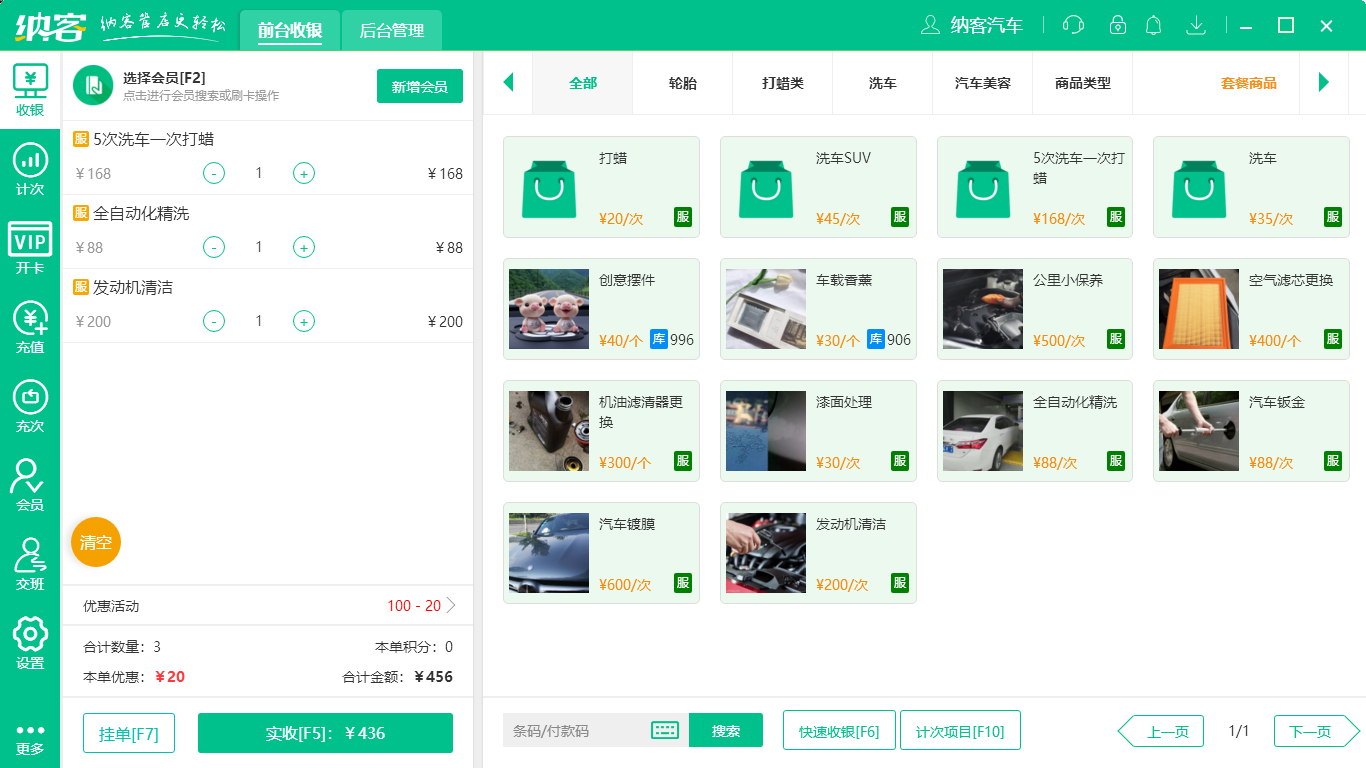This screenshot has height=768, width=1366.
Task: Open the 充值 recharge sidebar icon
Action: [x=30, y=328]
